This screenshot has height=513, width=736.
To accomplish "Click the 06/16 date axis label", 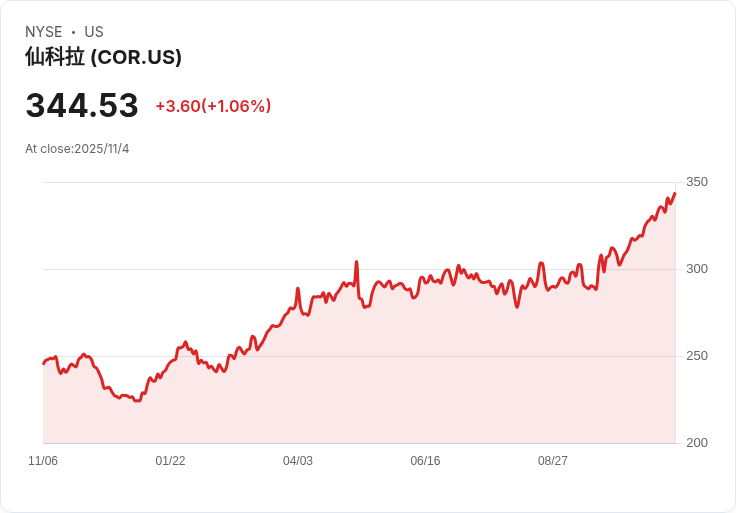I will point(425,461).
